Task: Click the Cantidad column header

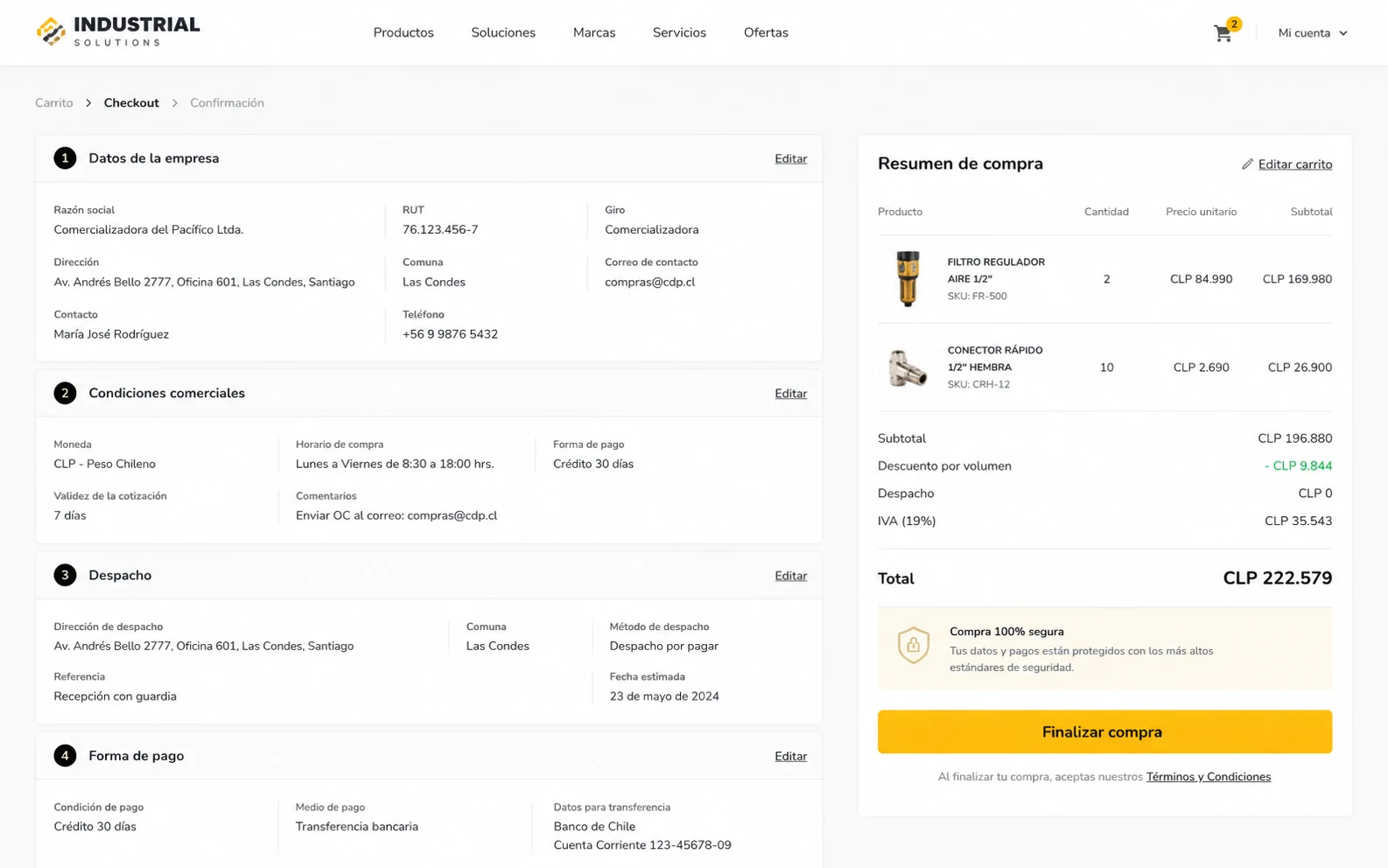Action: pos(1106,212)
